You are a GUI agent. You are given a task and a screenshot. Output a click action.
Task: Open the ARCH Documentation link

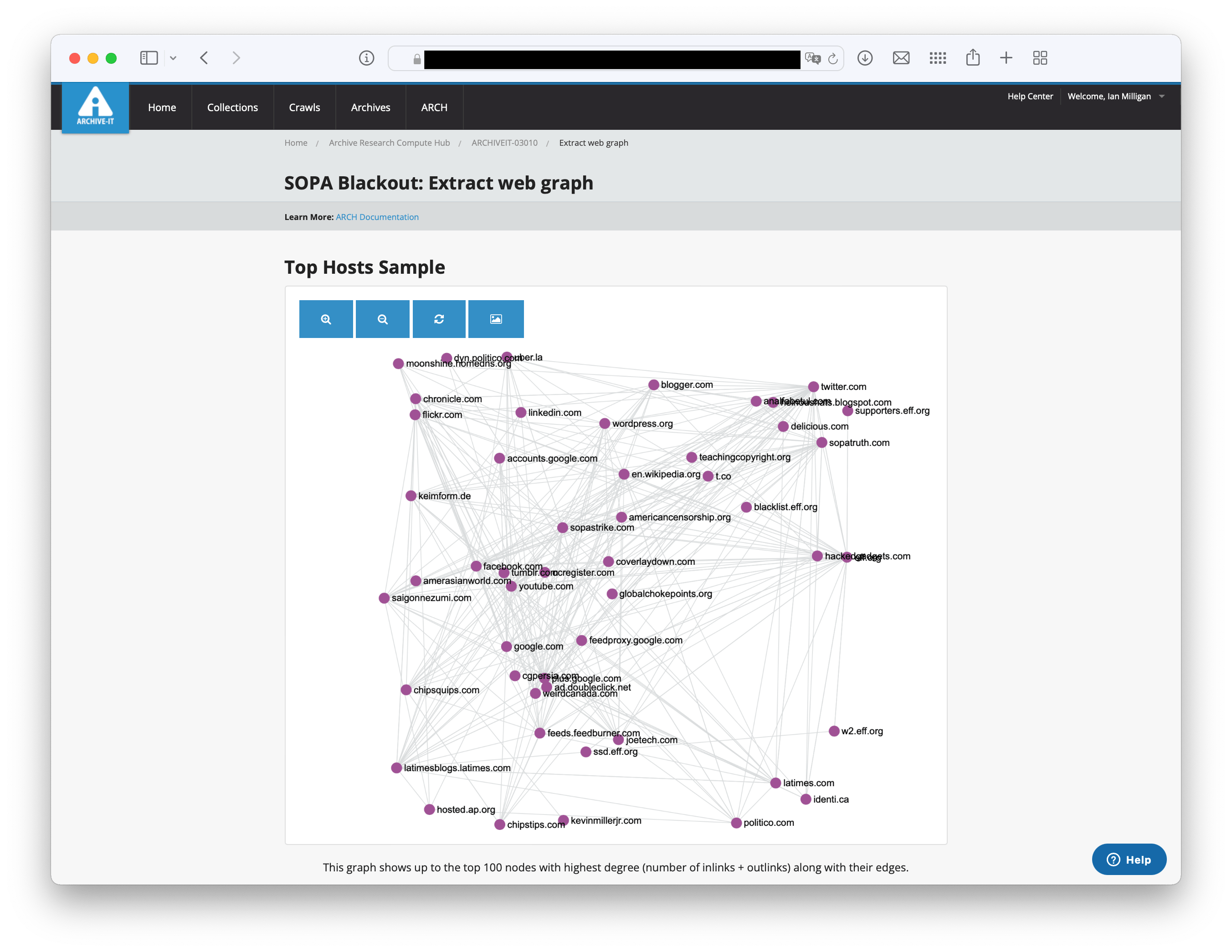[377, 217]
